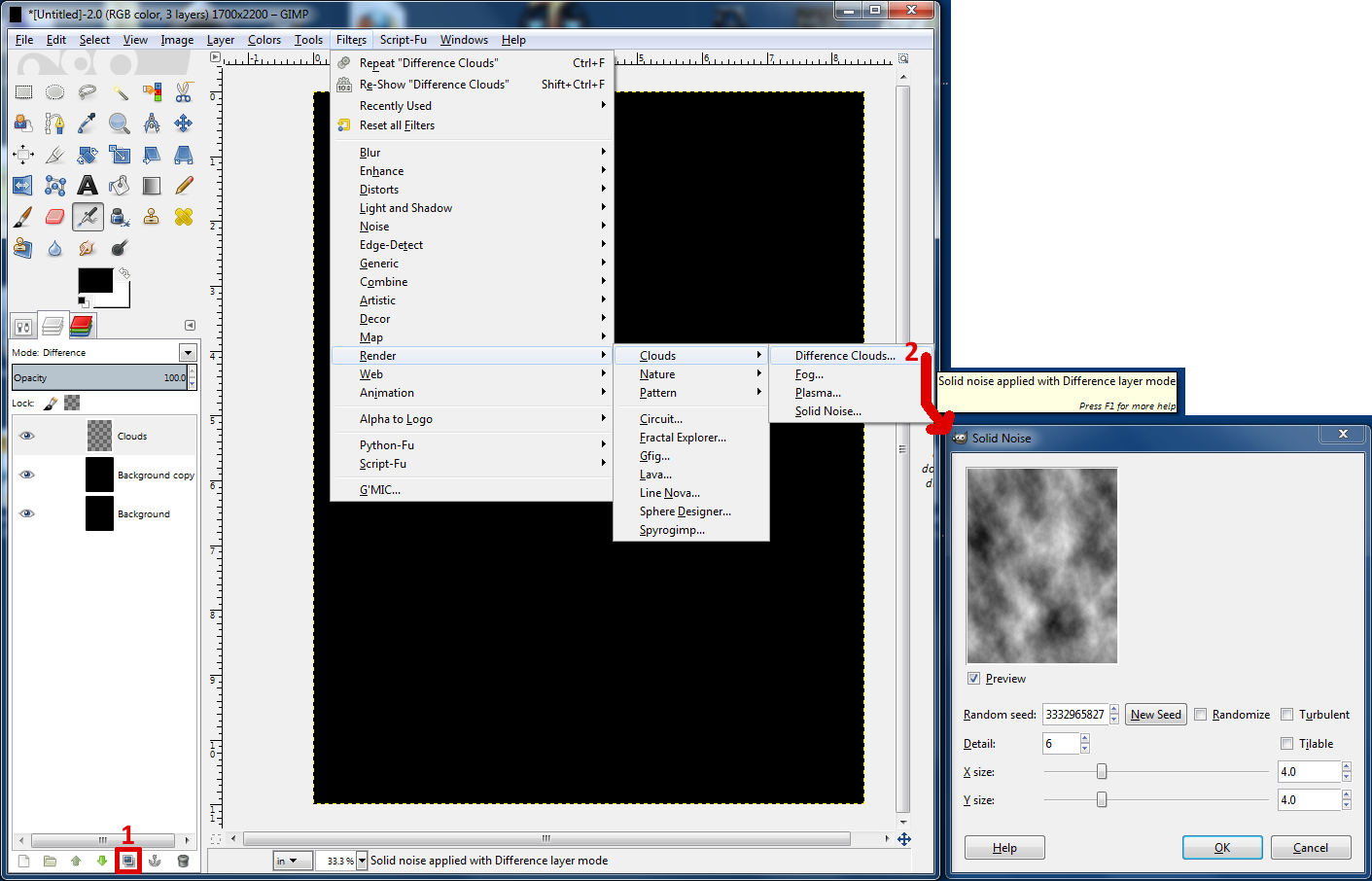Open the File menu
This screenshot has width=1372, height=881.
pos(24,40)
